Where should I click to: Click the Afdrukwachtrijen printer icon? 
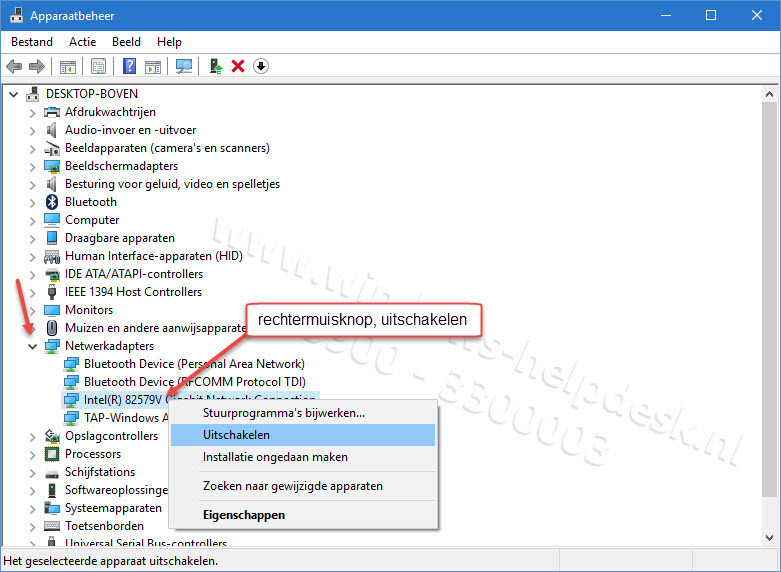coord(52,112)
